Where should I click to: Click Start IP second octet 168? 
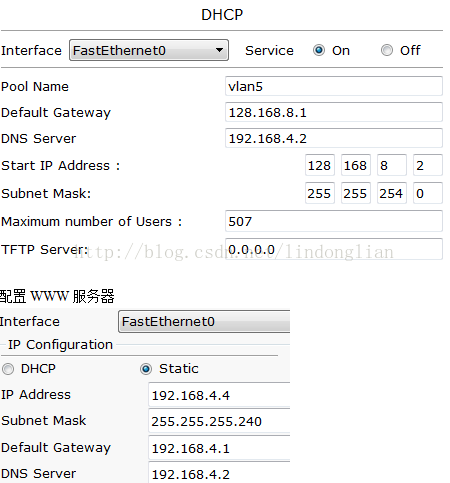[356, 165]
